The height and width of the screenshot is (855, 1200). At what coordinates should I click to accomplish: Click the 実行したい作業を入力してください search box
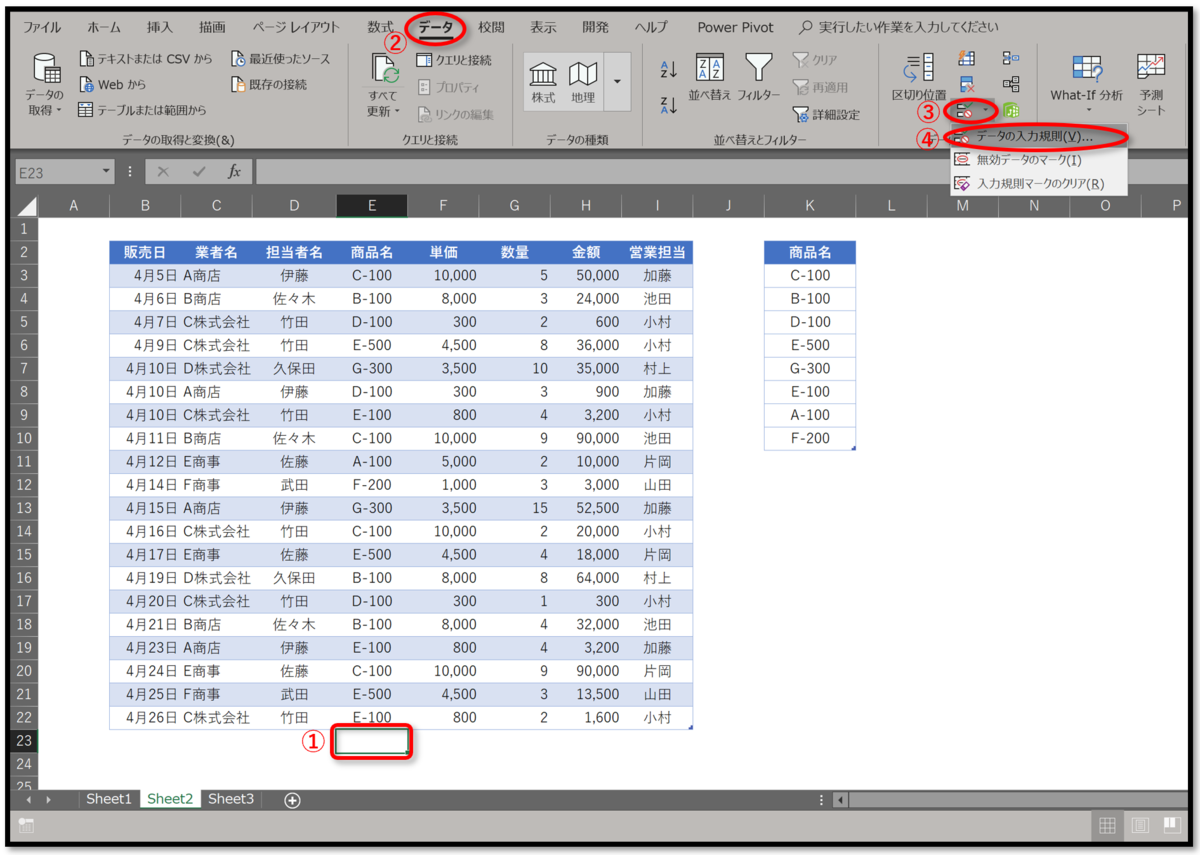point(898,28)
